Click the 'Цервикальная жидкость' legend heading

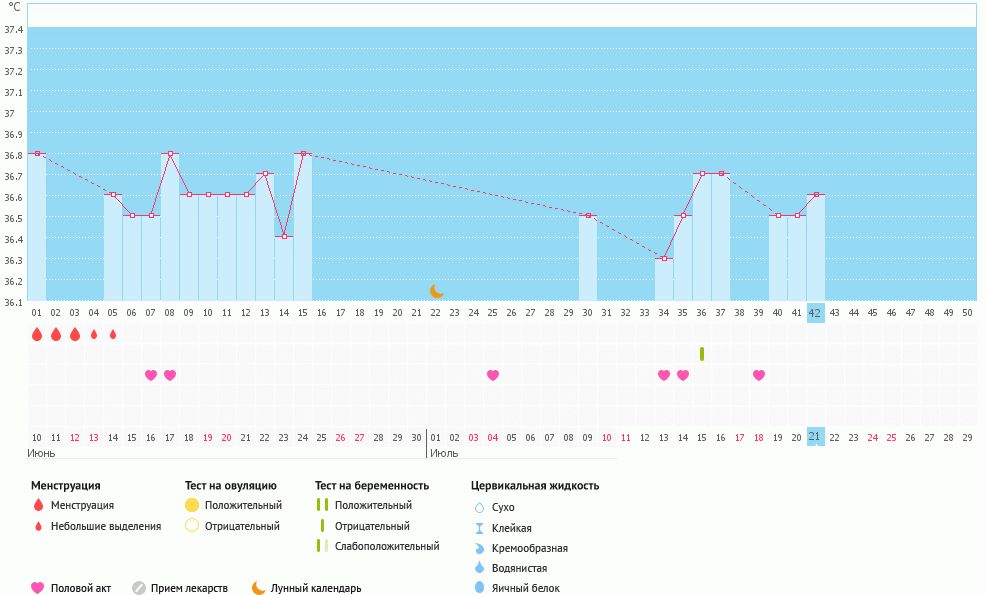pos(535,485)
